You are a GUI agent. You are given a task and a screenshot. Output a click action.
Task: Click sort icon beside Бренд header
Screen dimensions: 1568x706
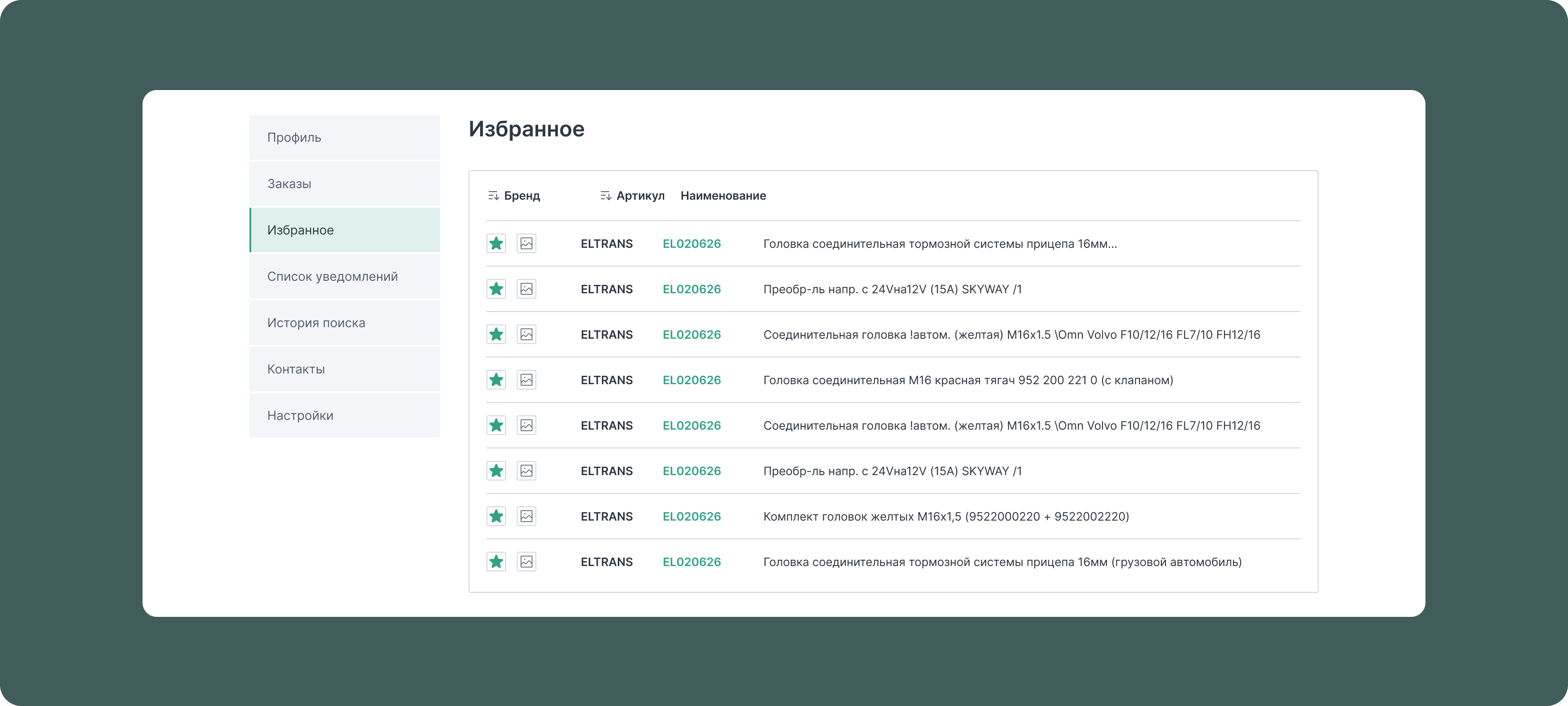[x=494, y=196]
